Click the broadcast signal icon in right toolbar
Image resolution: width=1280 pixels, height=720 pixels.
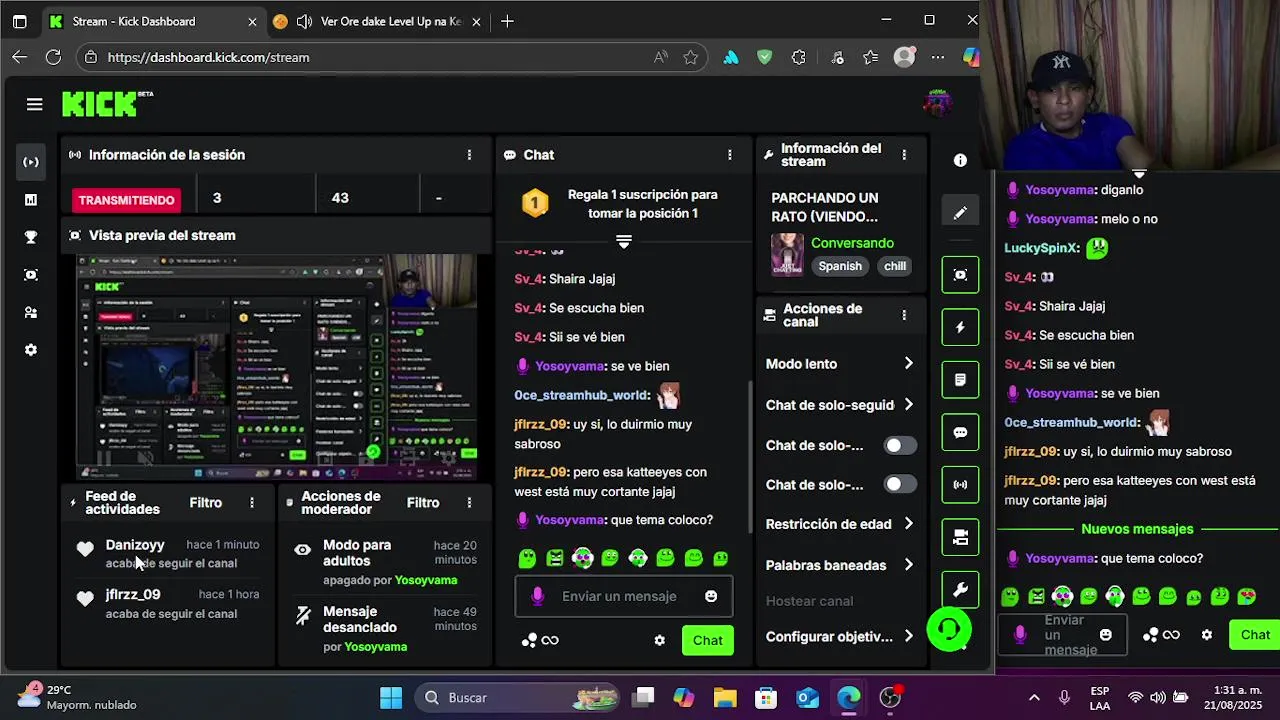(960, 484)
